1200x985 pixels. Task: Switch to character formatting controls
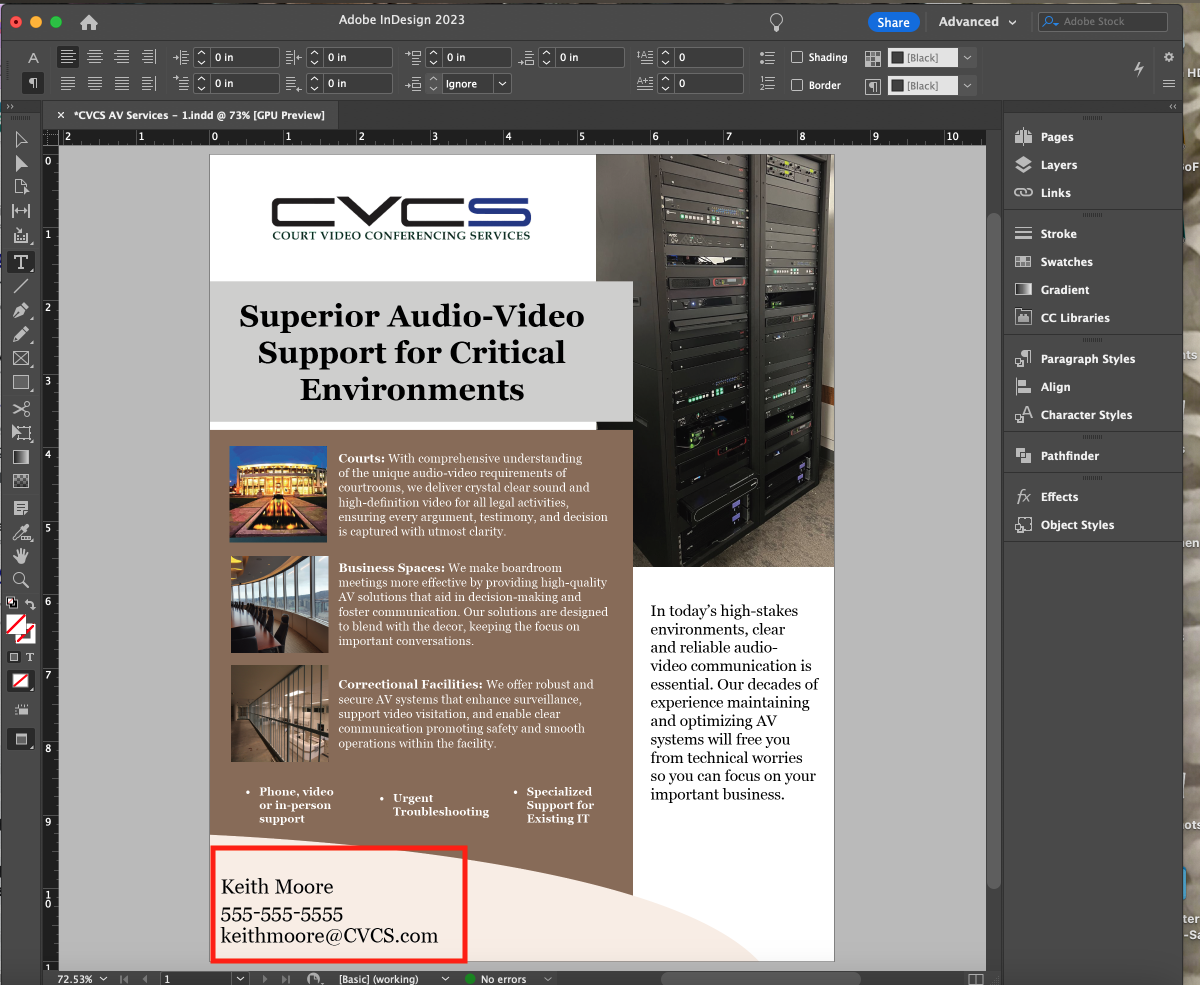33,57
